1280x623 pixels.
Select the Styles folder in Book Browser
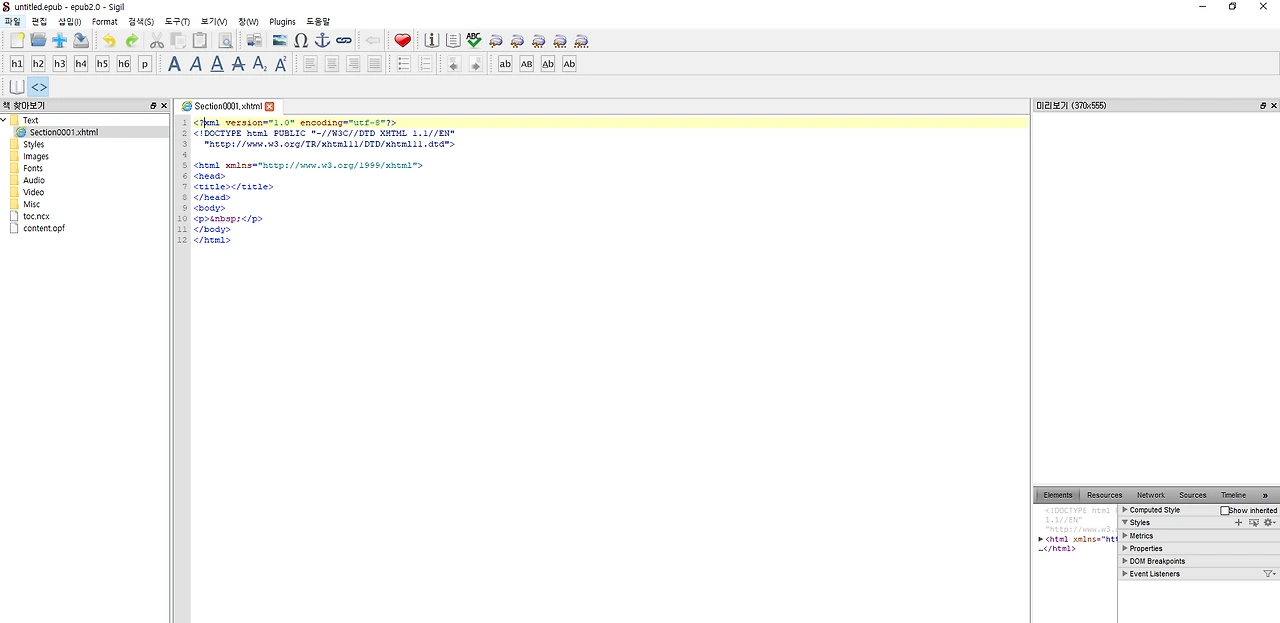[33, 144]
